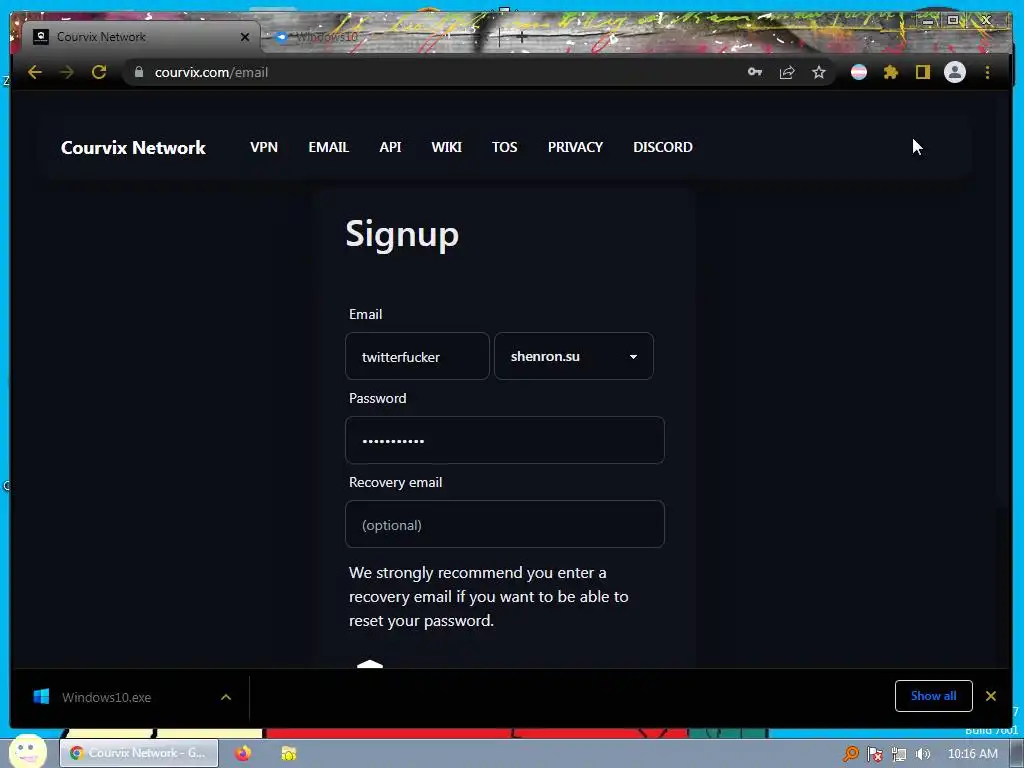Click the magnifier tray icon
The image size is (1024, 768).
click(851, 754)
